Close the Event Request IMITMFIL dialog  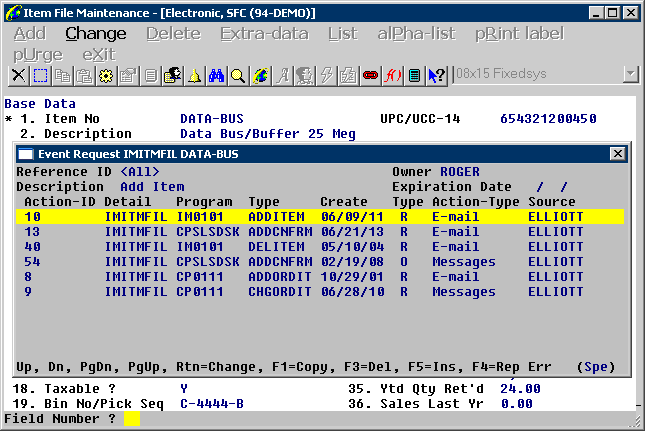coord(617,154)
